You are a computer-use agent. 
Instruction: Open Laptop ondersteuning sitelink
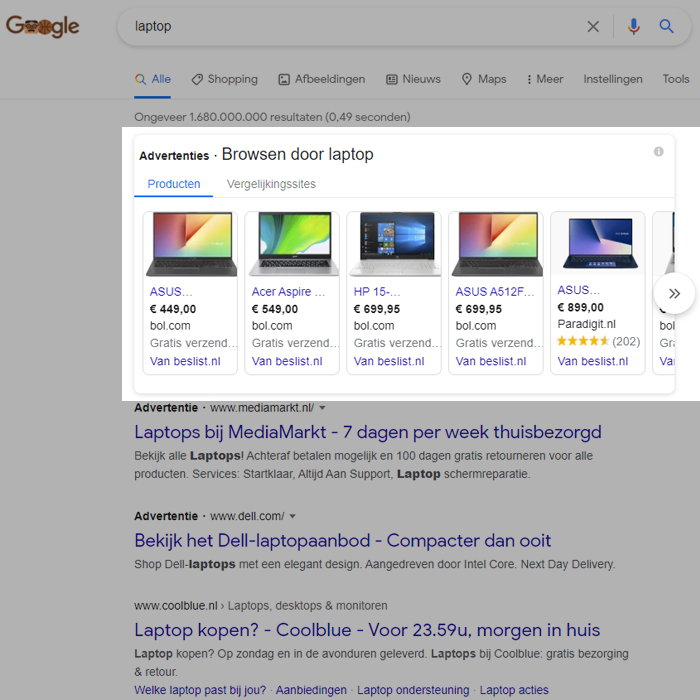(413, 690)
